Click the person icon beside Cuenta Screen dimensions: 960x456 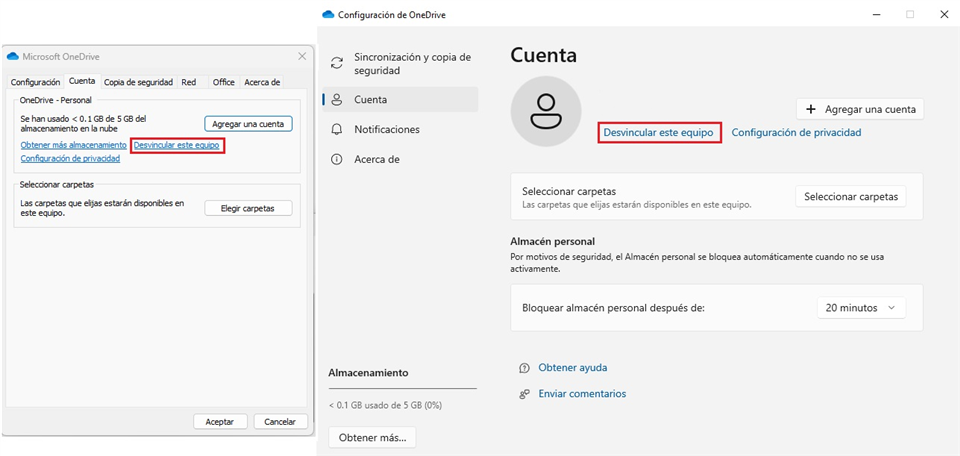pyautogui.click(x=337, y=100)
